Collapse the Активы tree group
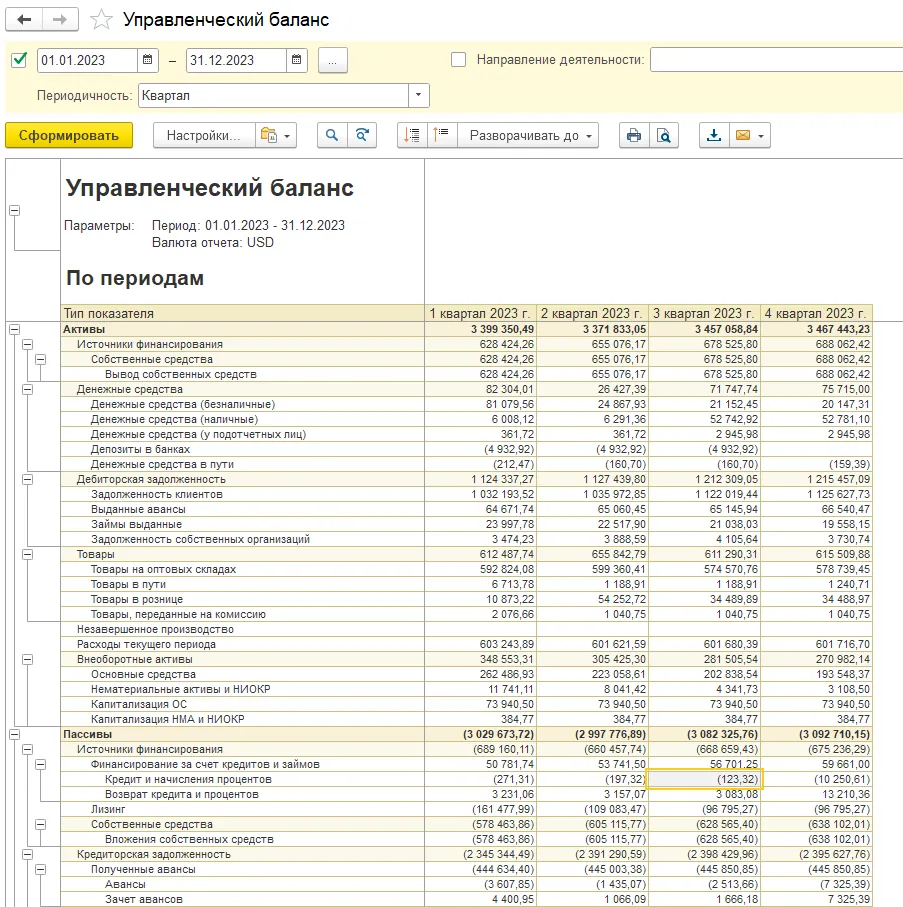Viewport: 903px width, 907px height. (14, 329)
